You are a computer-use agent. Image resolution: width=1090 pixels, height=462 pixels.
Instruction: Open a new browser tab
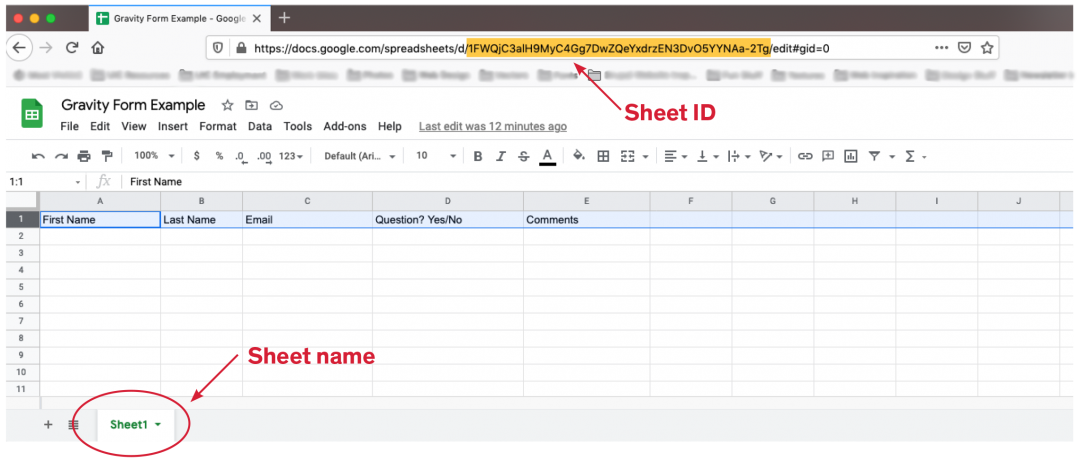point(284,17)
